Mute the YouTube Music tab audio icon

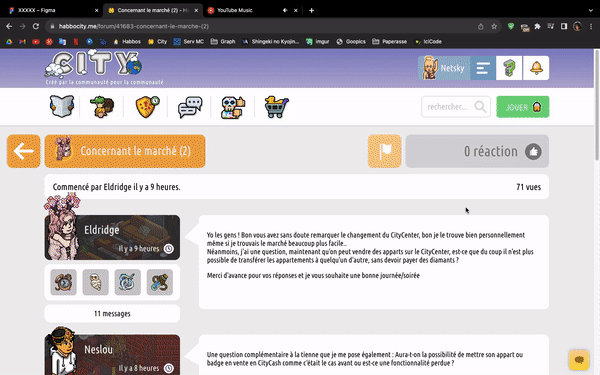285,10
